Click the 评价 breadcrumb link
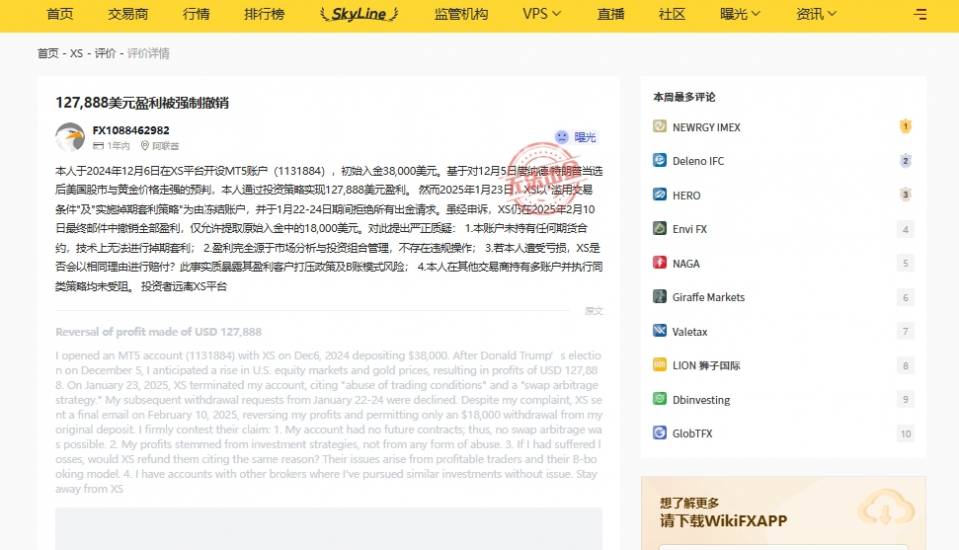Image resolution: width=959 pixels, height=550 pixels. [x=105, y=53]
